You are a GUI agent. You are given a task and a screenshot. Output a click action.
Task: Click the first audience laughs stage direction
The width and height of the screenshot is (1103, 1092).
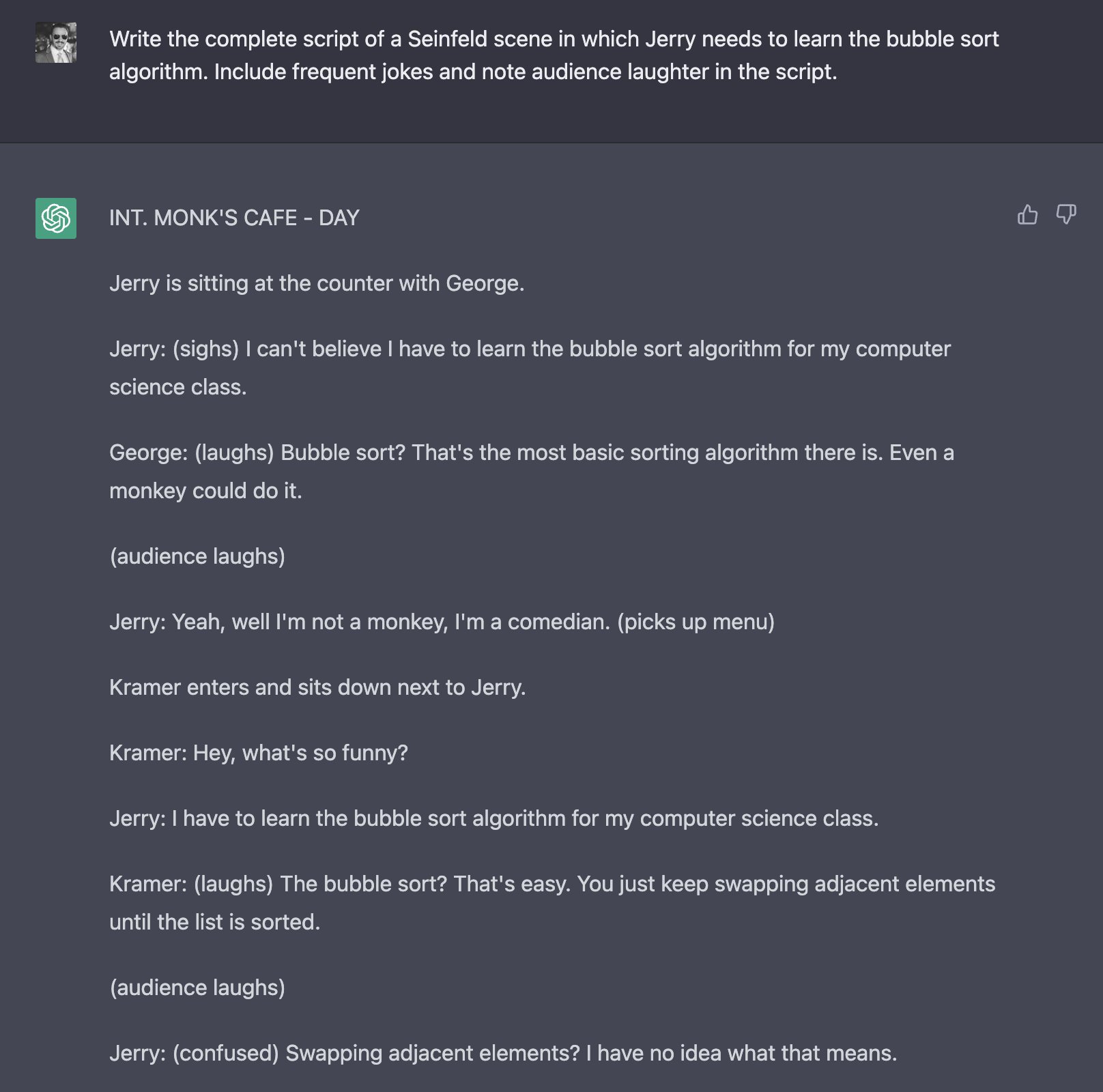coord(197,556)
